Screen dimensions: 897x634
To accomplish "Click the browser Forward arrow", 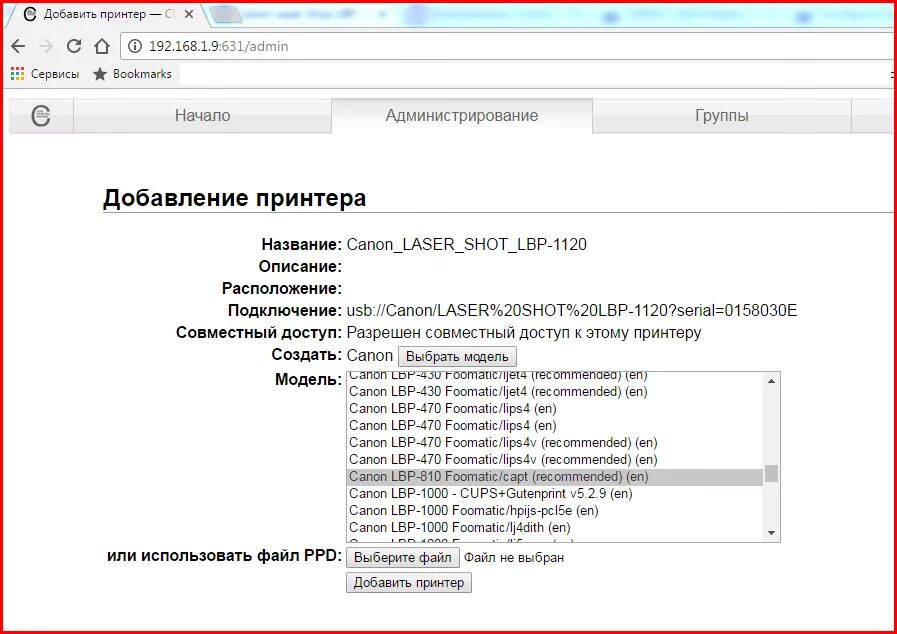I will click(46, 46).
